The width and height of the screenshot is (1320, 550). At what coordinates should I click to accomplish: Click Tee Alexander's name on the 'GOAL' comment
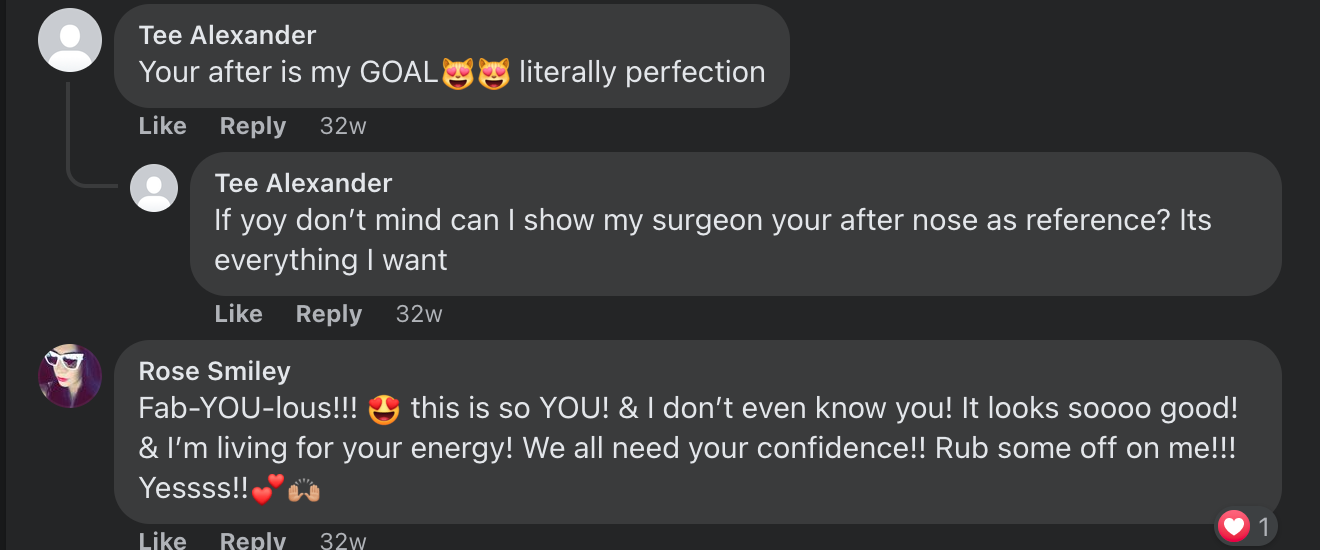pos(227,35)
